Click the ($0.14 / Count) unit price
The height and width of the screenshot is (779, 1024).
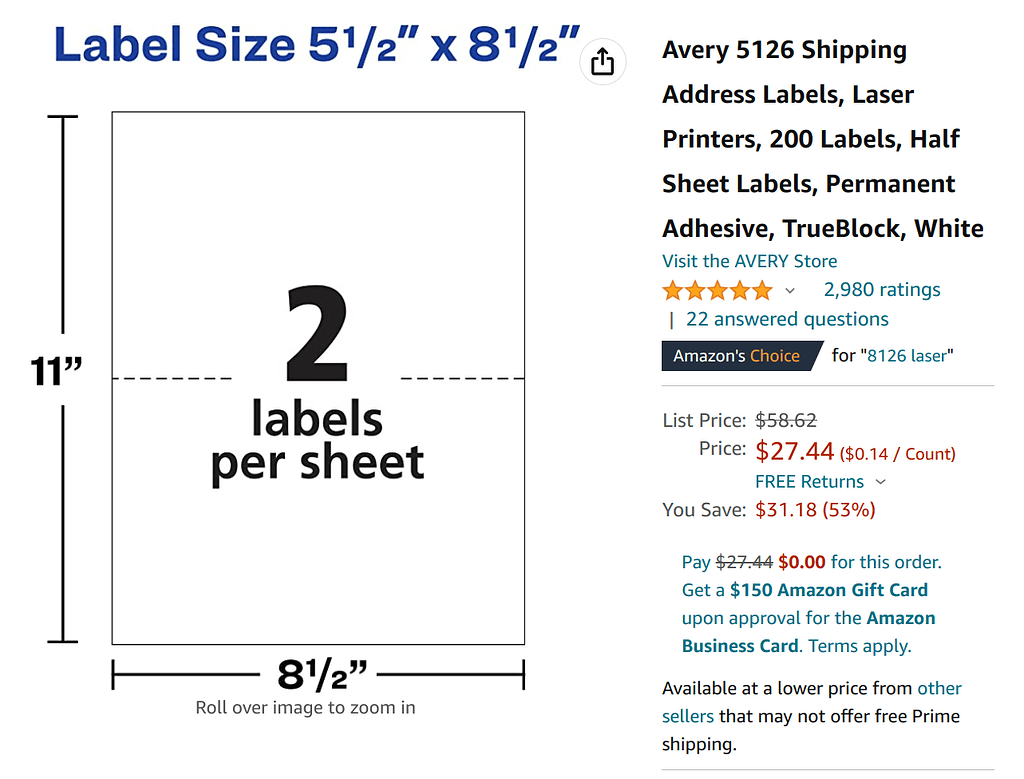pos(897,454)
